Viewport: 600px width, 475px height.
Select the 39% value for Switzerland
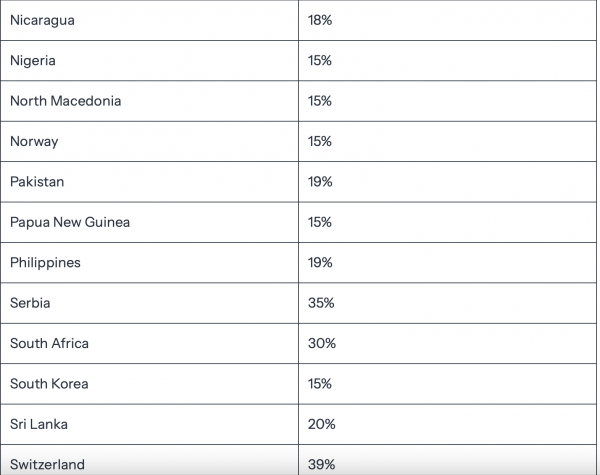point(322,464)
